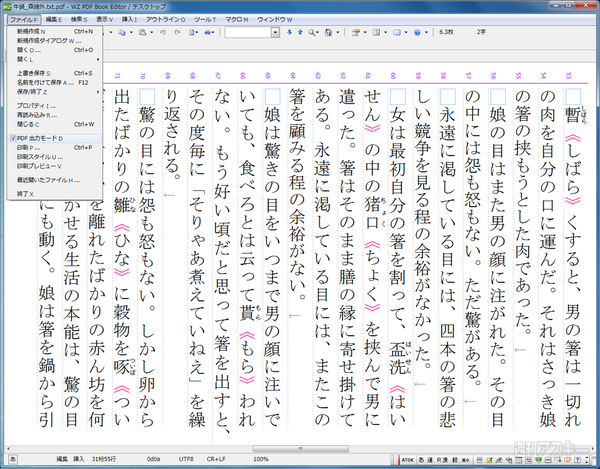Open the ツール menu
600x469 pixels.
[x=205, y=20]
